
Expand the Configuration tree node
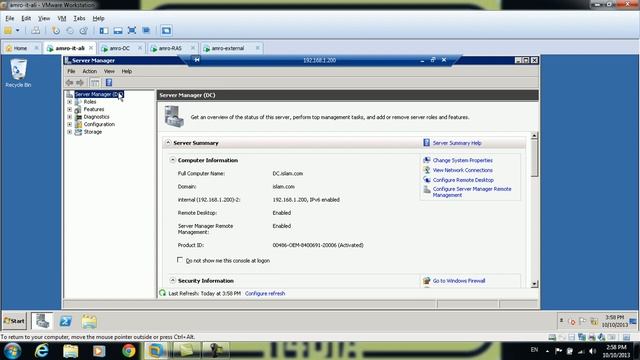click(x=69, y=124)
